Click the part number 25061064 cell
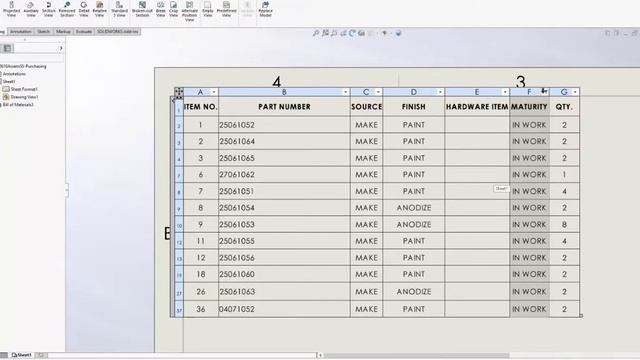Screen dimensions: 640x360 284,141
